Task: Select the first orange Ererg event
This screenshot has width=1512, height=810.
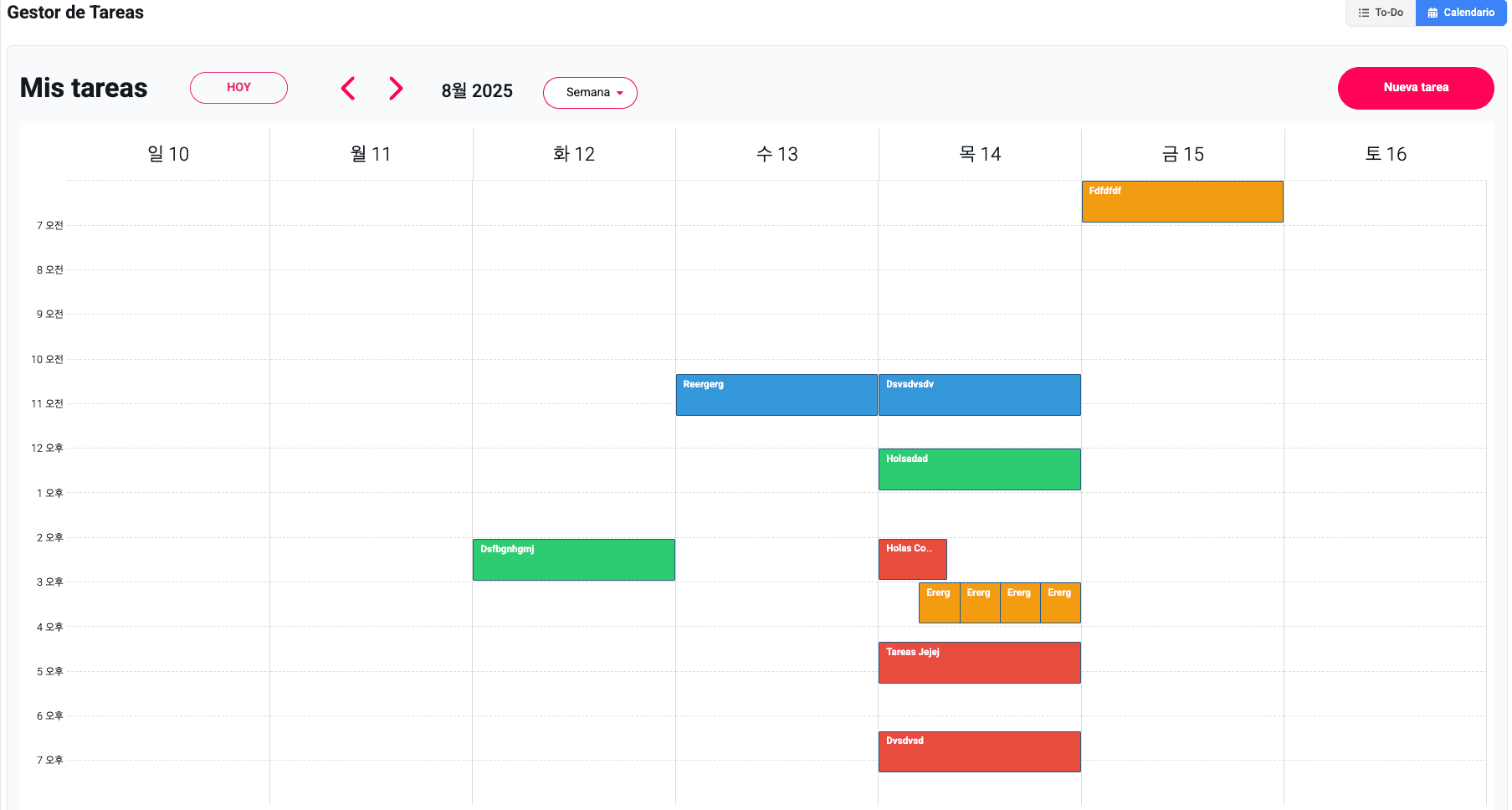Action: point(939,603)
